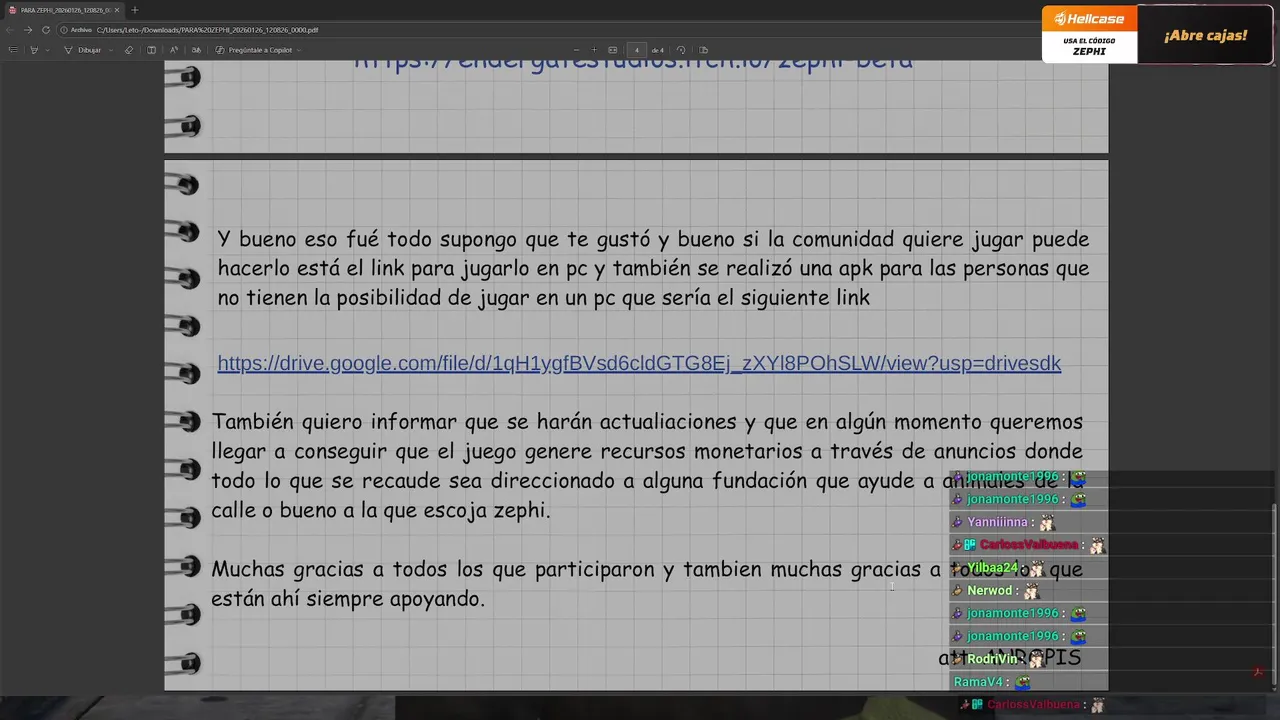Click the page number field
This screenshot has width=1280, height=720.
[x=637, y=50]
